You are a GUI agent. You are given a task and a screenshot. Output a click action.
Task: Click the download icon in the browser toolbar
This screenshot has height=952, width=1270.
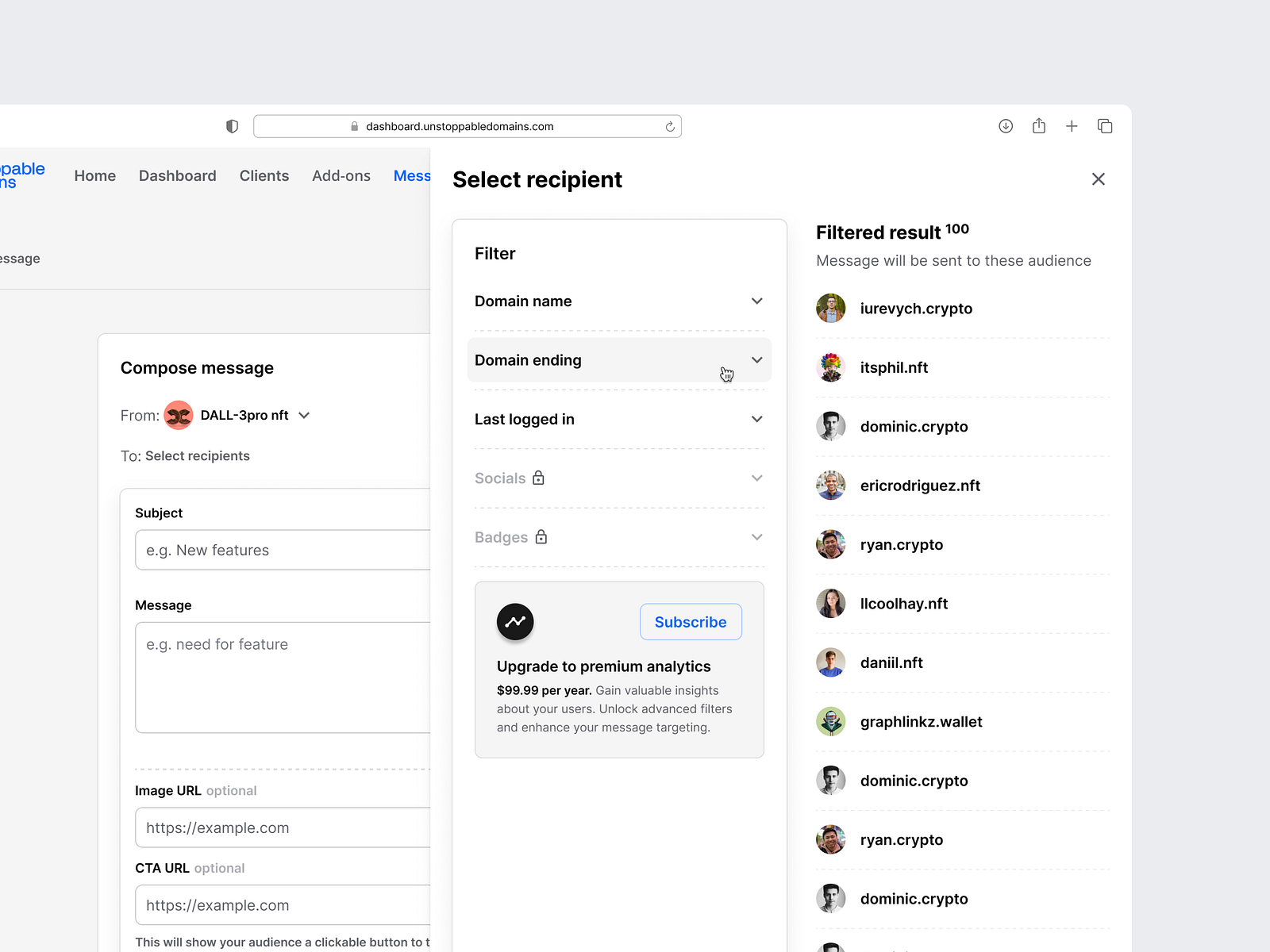(x=1005, y=126)
